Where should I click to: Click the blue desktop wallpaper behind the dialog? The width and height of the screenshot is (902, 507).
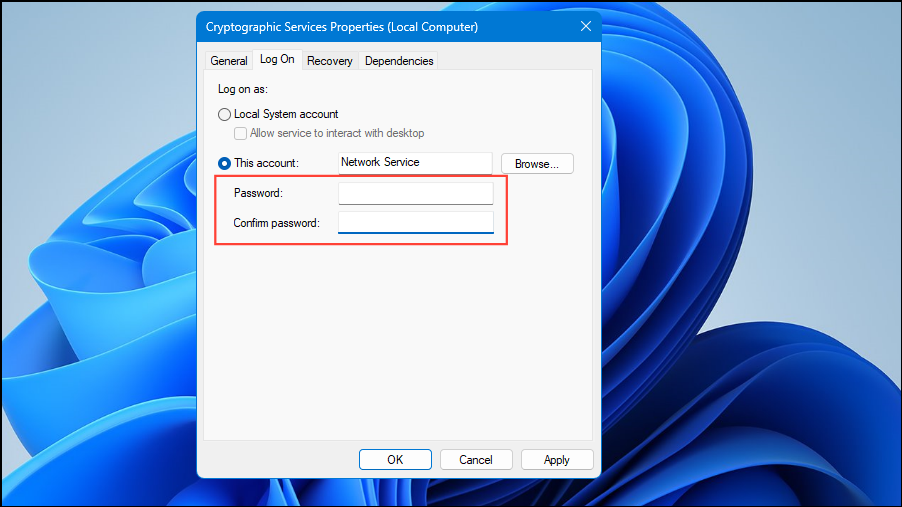pyautogui.click(x=748, y=259)
